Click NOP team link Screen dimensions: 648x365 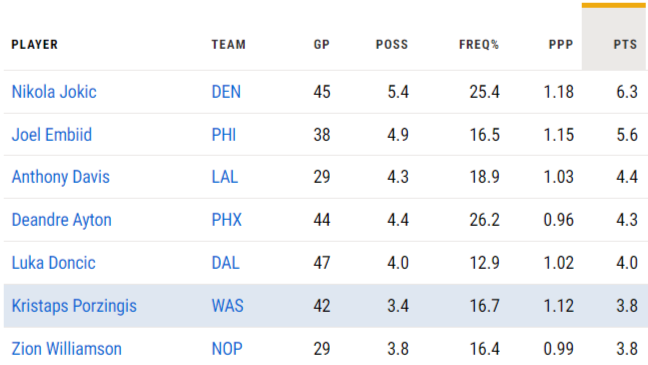click(227, 349)
